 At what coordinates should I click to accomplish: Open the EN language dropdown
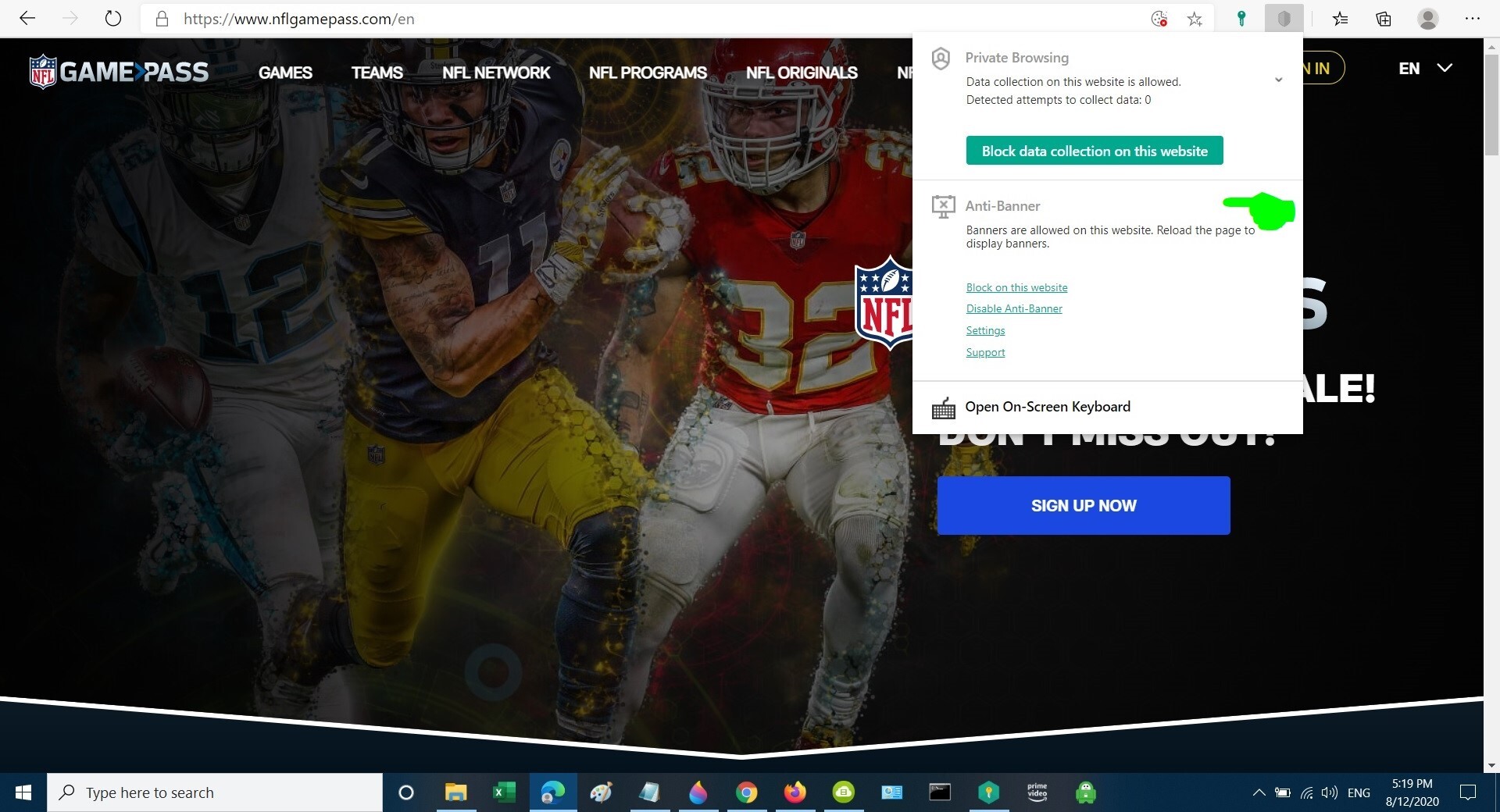point(1425,68)
